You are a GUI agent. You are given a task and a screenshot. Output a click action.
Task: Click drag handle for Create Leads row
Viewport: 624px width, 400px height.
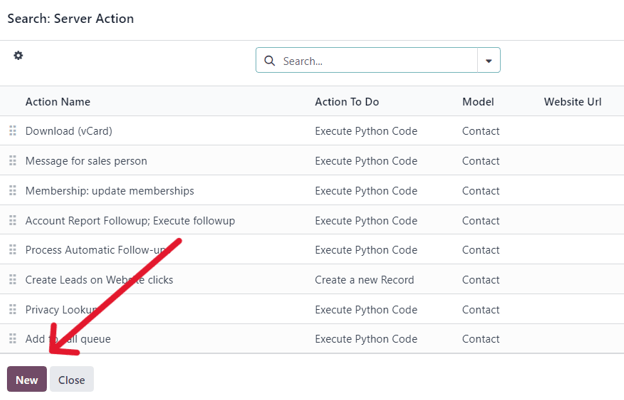coord(13,280)
